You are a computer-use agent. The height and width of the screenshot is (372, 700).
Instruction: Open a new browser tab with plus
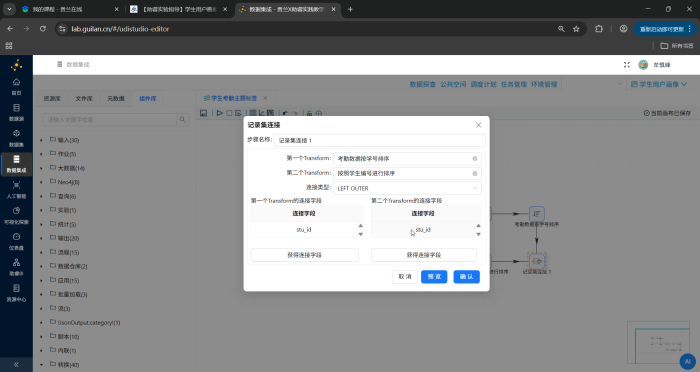pos(350,9)
